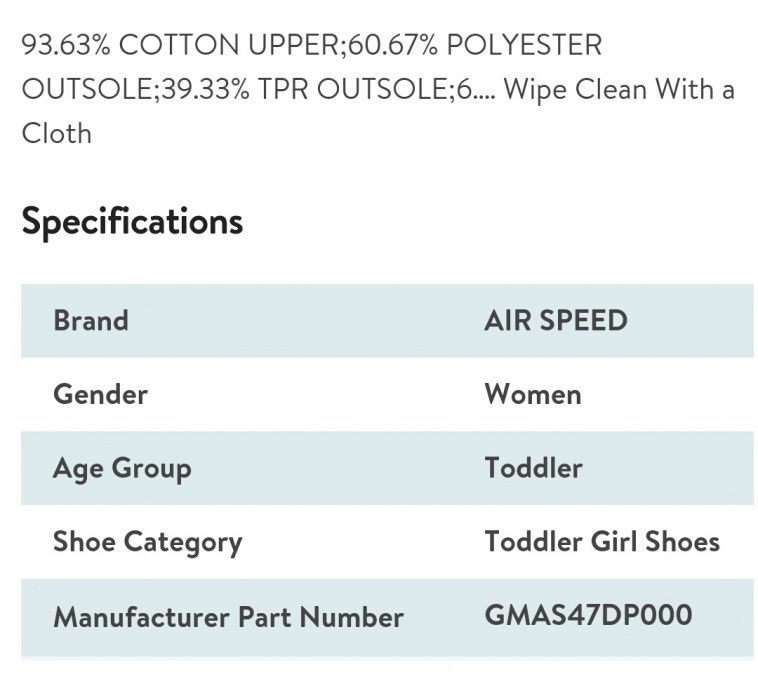Select the Gender label
Screen dimensions: 758x700
(x=100, y=394)
